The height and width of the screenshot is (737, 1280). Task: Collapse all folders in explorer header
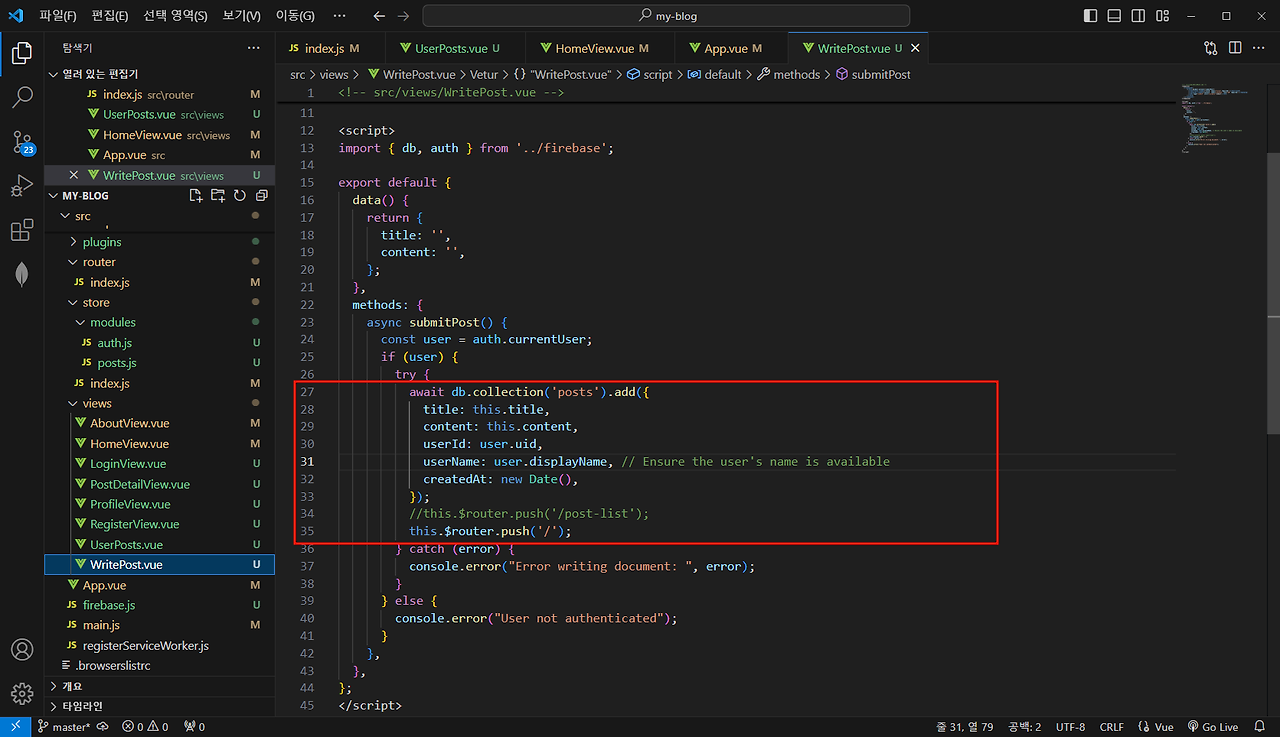(262, 196)
